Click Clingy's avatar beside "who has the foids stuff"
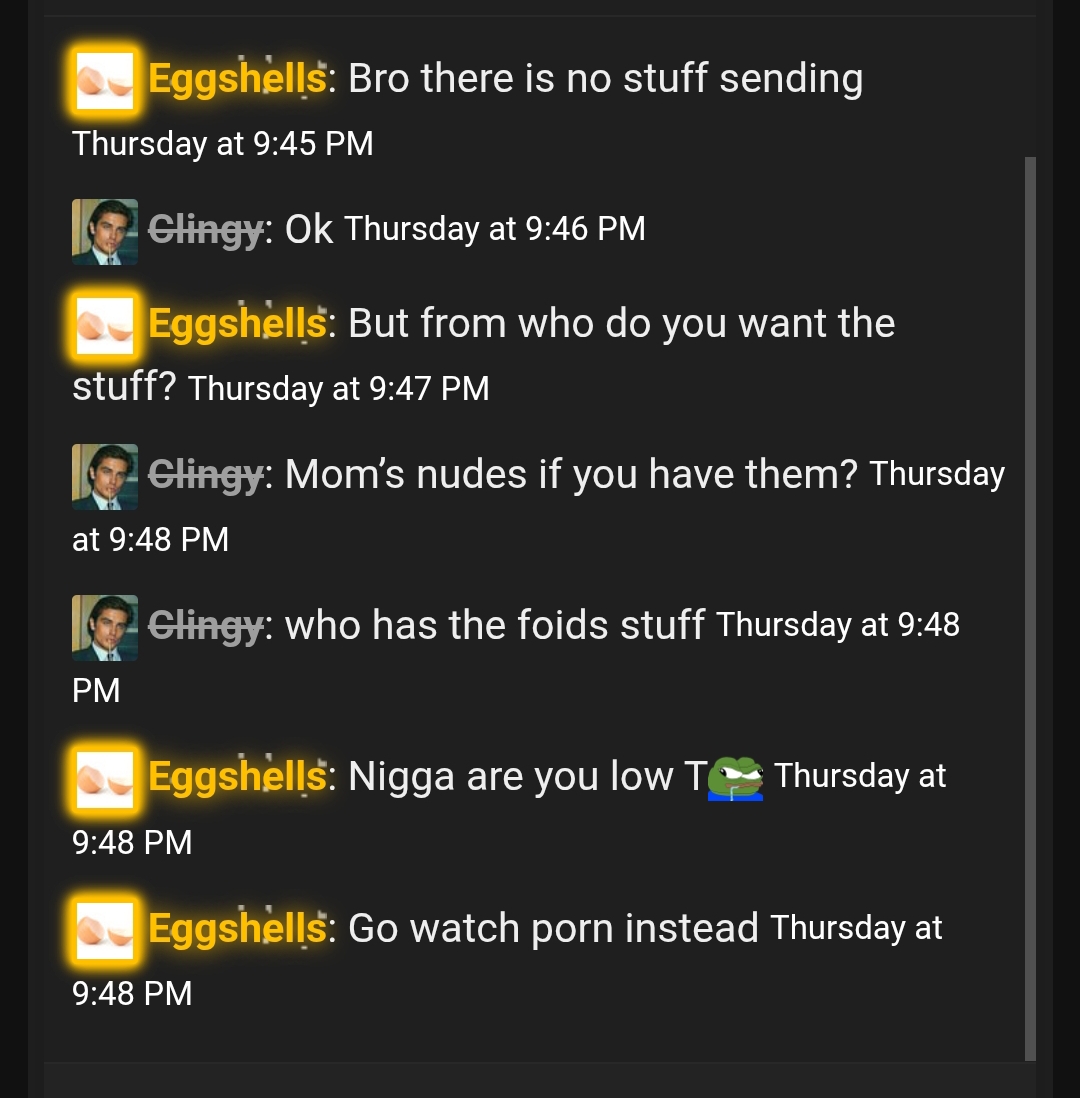 [105, 628]
